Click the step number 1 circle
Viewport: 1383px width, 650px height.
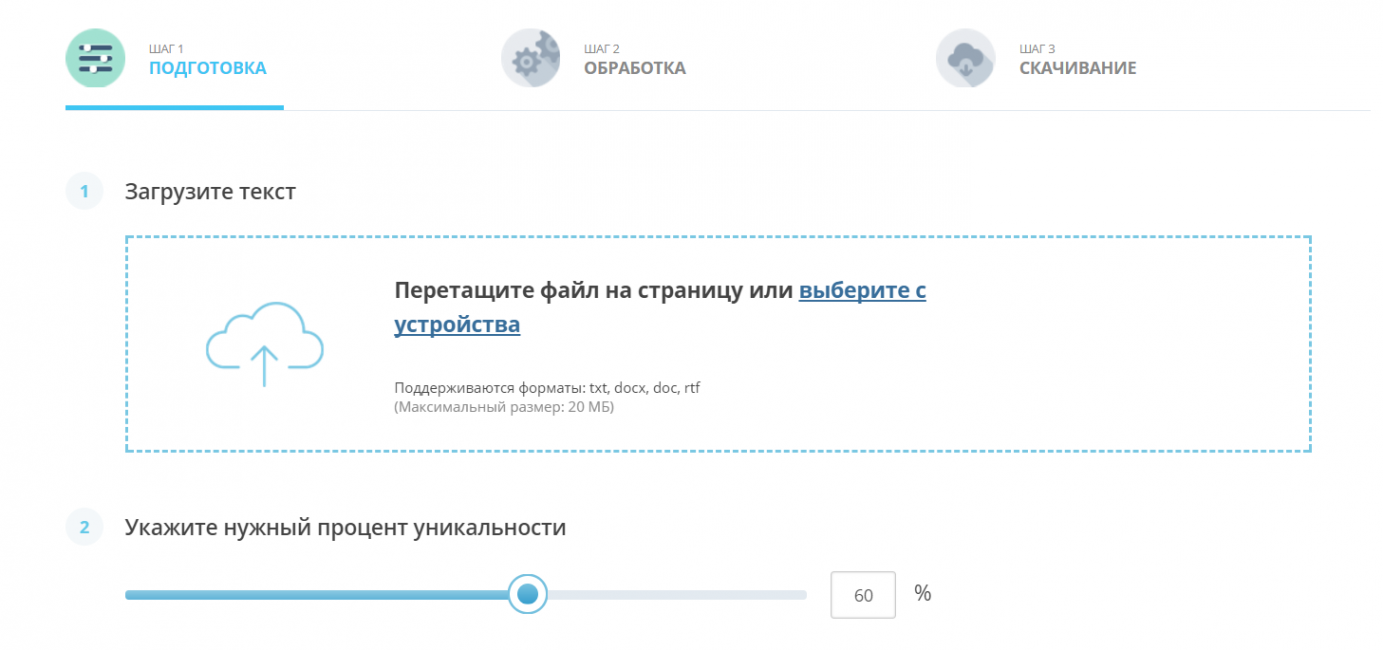coord(84,191)
